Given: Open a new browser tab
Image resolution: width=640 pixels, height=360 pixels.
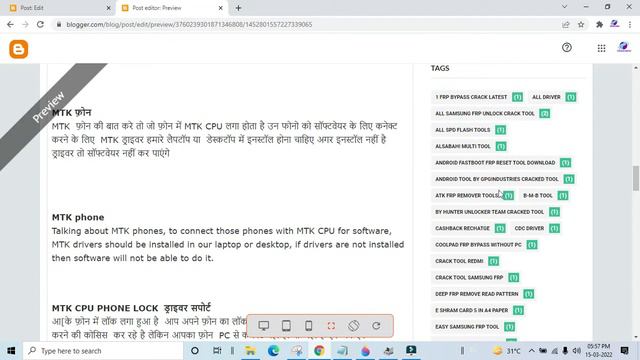Looking at the screenshot, I should [x=238, y=8].
